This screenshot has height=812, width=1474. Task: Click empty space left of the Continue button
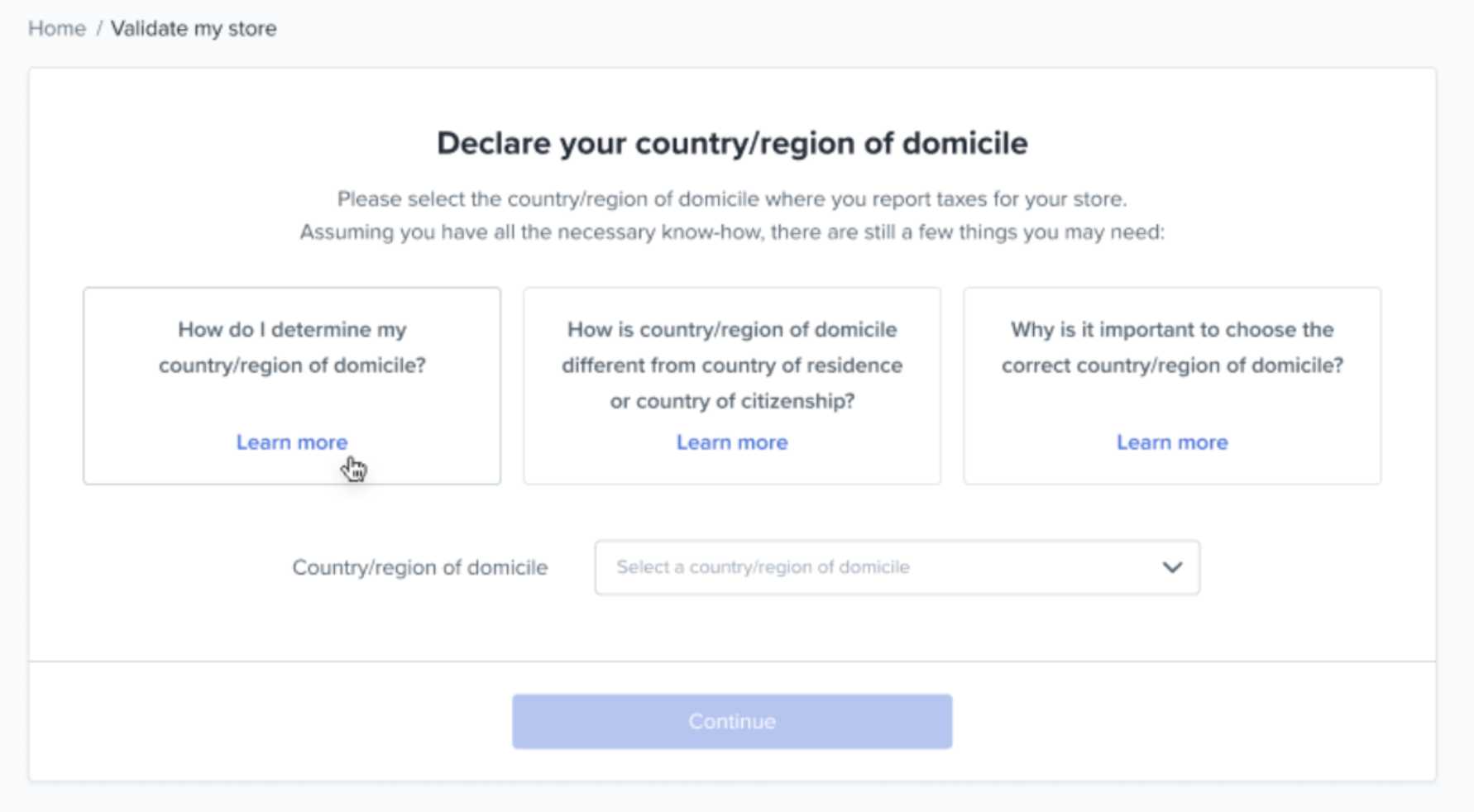pyautogui.click(x=273, y=721)
